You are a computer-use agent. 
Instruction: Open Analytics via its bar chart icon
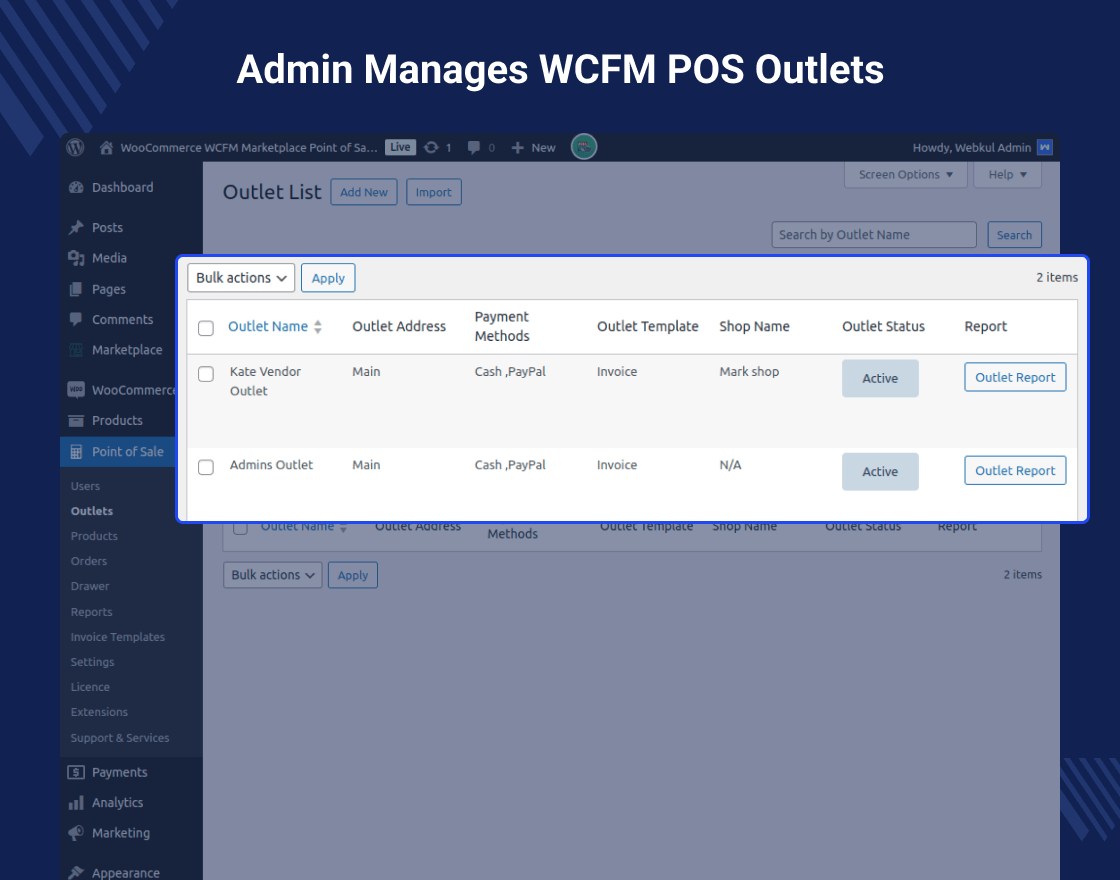78,802
